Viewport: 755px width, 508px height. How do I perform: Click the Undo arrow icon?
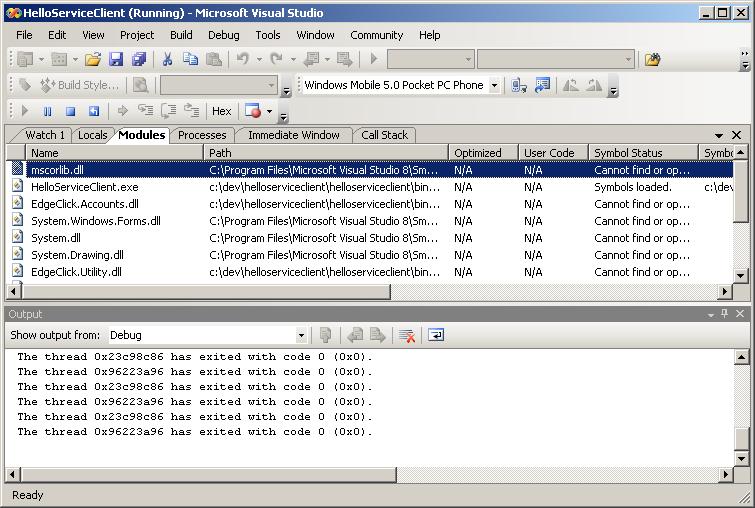click(x=243, y=59)
